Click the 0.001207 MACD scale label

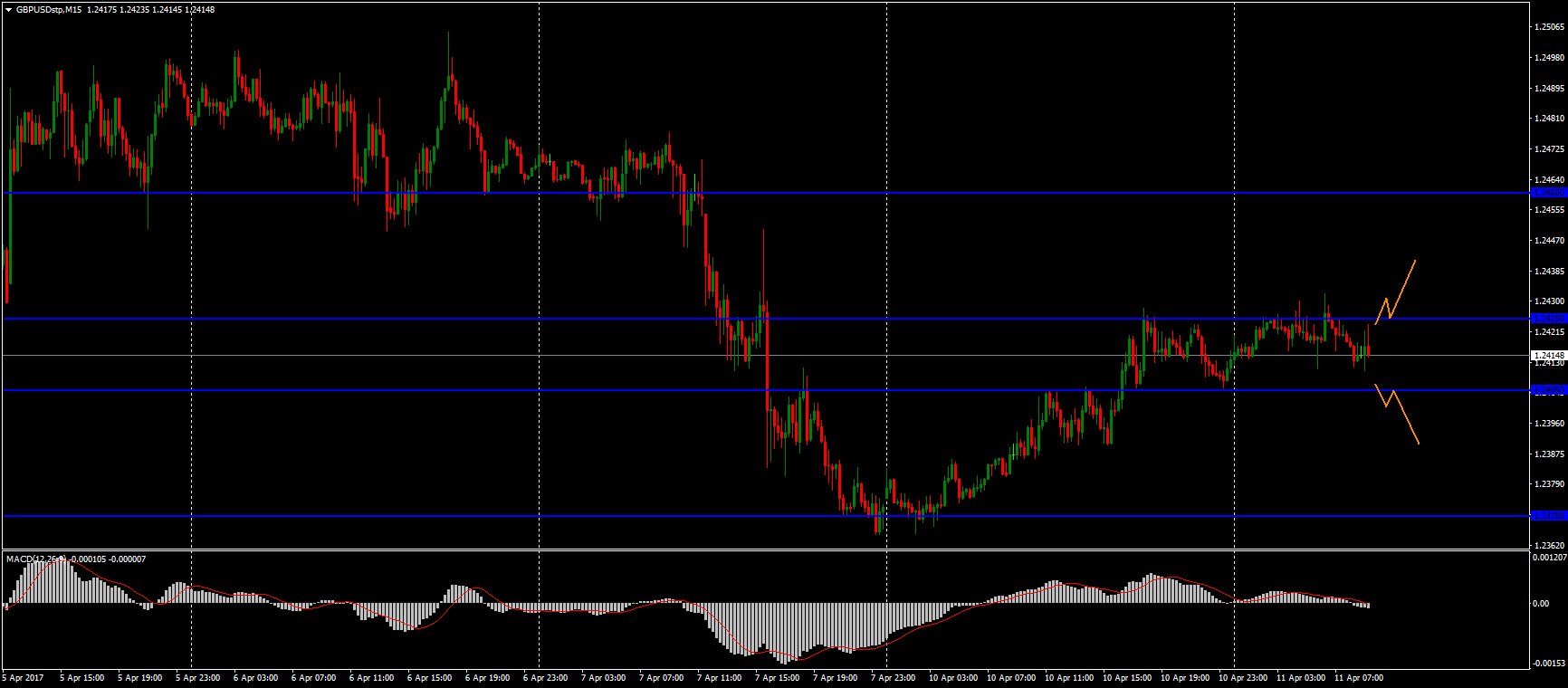point(1550,558)
